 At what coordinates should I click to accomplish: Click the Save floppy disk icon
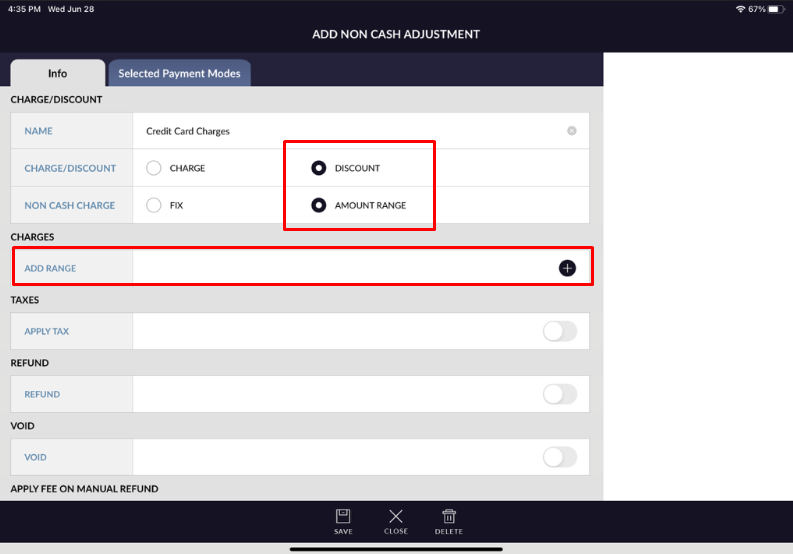tap(343, 517)
